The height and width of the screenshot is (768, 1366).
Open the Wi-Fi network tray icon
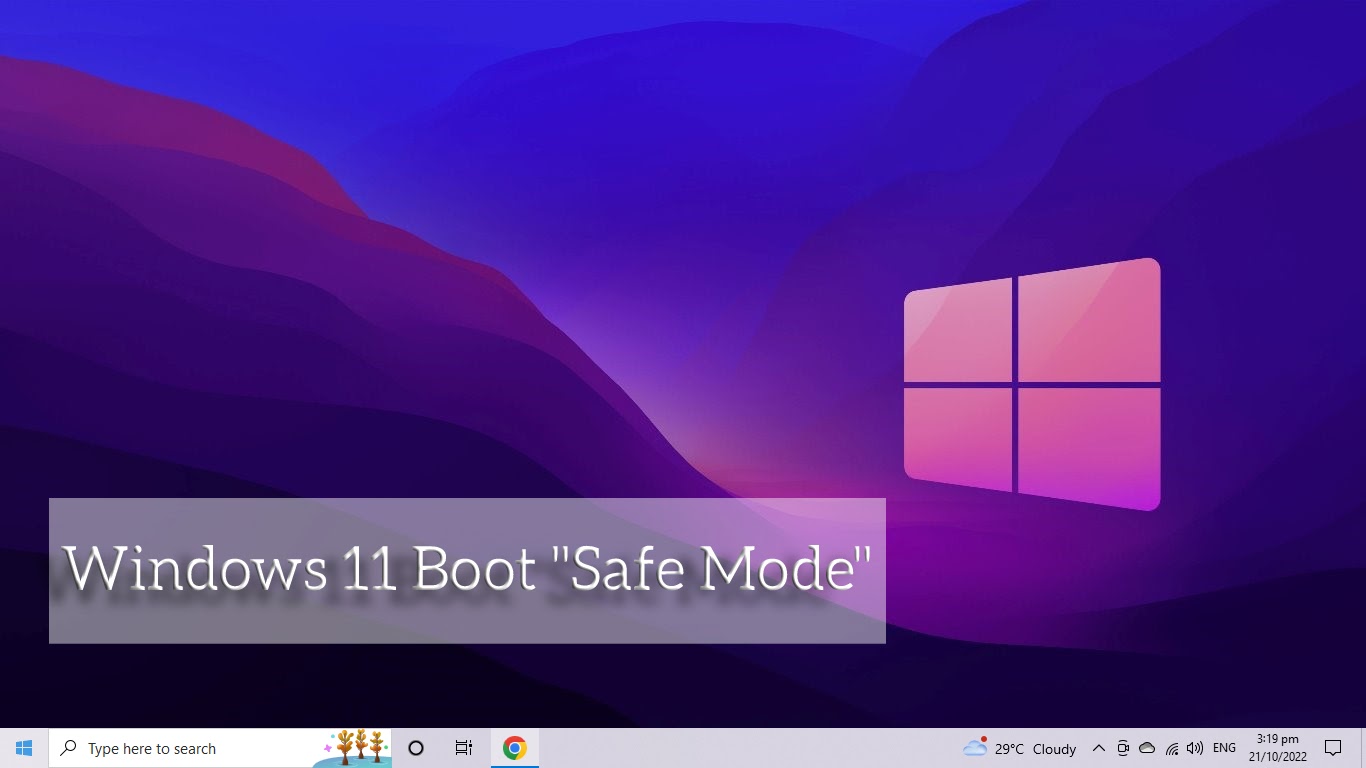click(x=1171, y=748)
